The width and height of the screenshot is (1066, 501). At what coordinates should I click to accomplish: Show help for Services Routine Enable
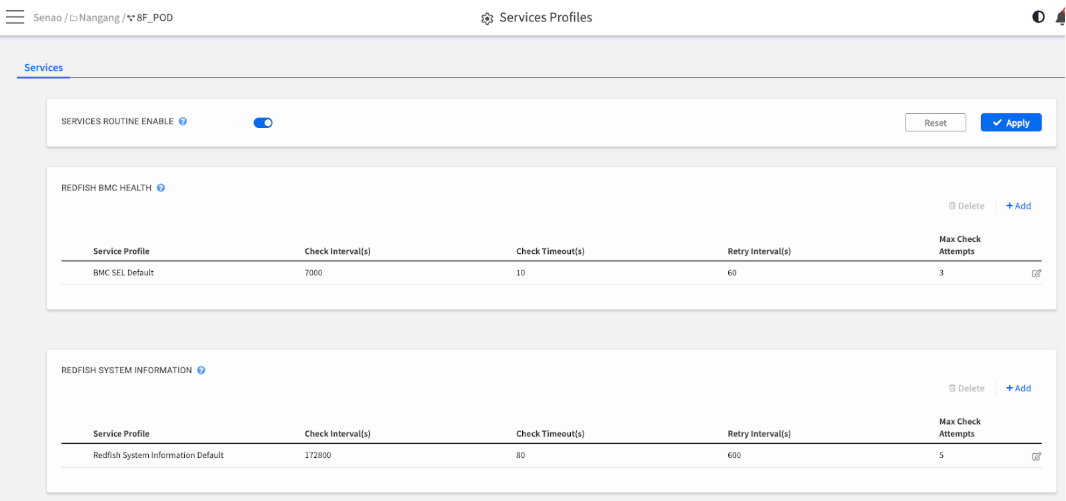click(183, 121)
